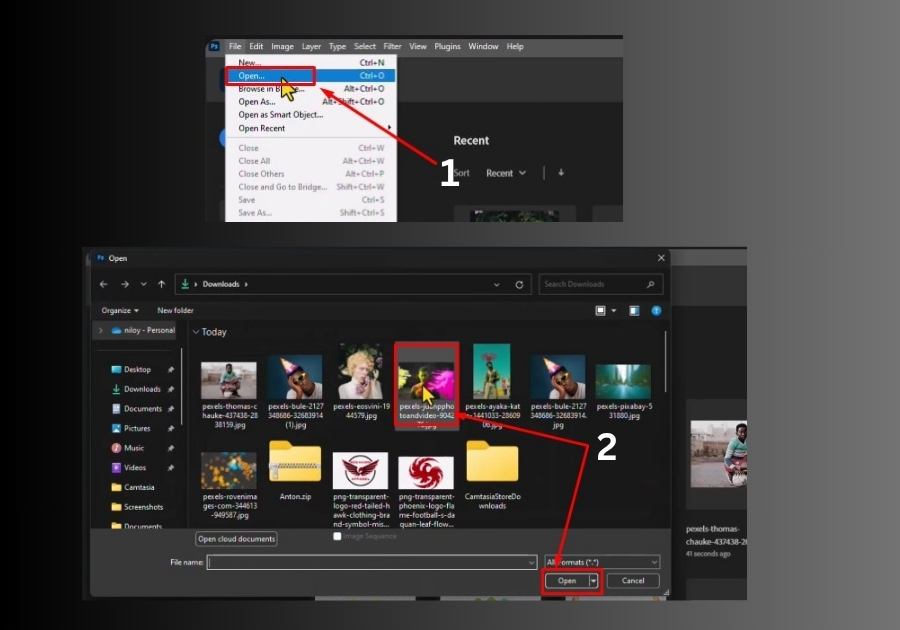Select pexels-bule (1).jpg thumbnail
The width and height of the screenshot is (900, 630).
295,377
